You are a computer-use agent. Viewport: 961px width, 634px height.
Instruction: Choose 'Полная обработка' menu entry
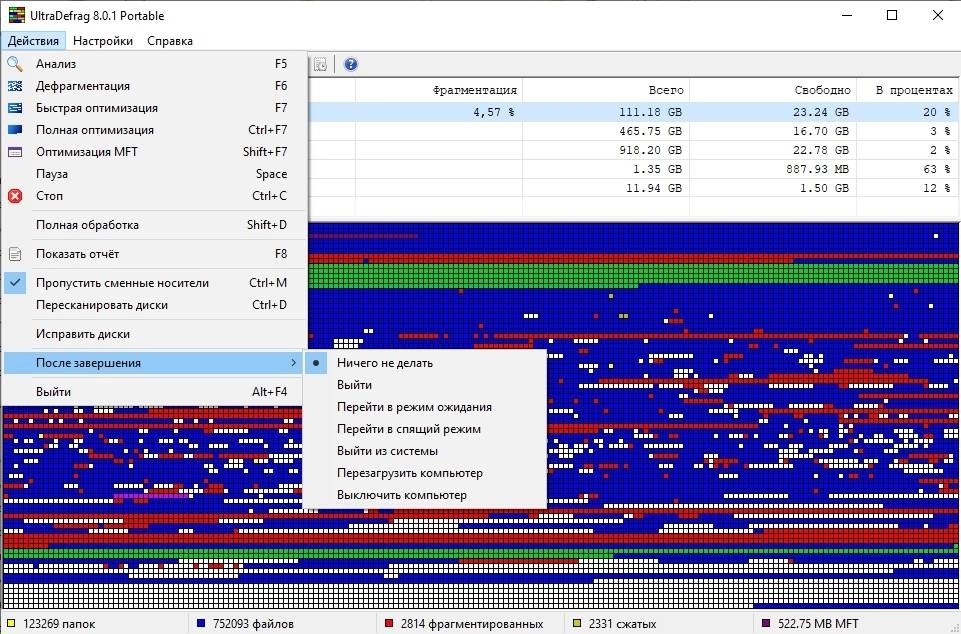153,225
